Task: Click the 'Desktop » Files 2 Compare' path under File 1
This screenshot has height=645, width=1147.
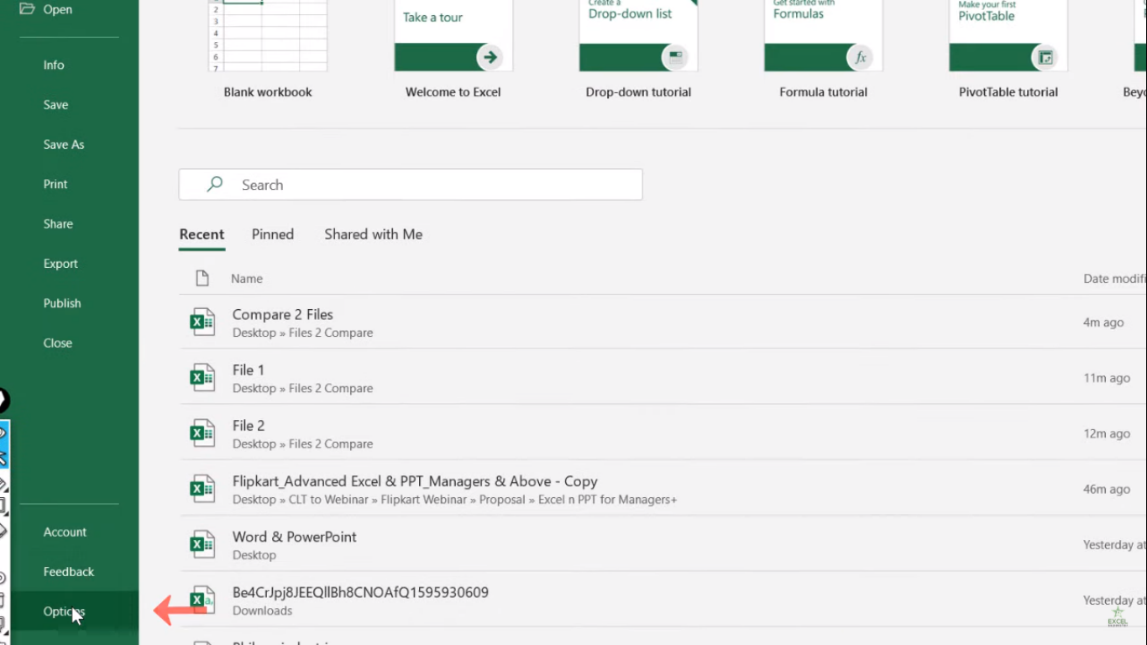Action: 302,388
